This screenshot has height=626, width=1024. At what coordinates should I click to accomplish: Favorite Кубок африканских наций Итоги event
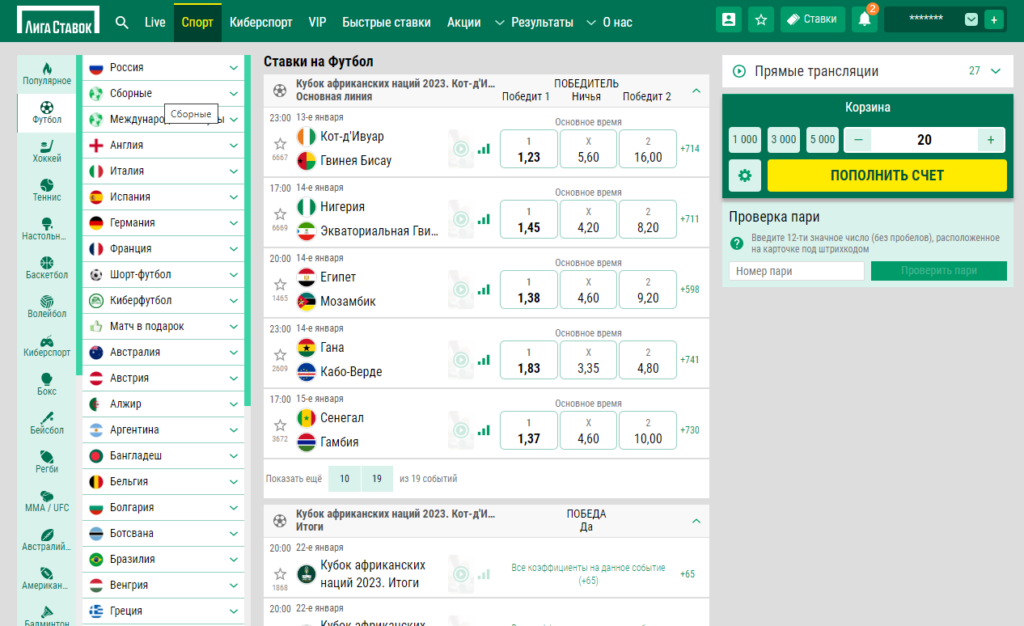pos(280,574)
